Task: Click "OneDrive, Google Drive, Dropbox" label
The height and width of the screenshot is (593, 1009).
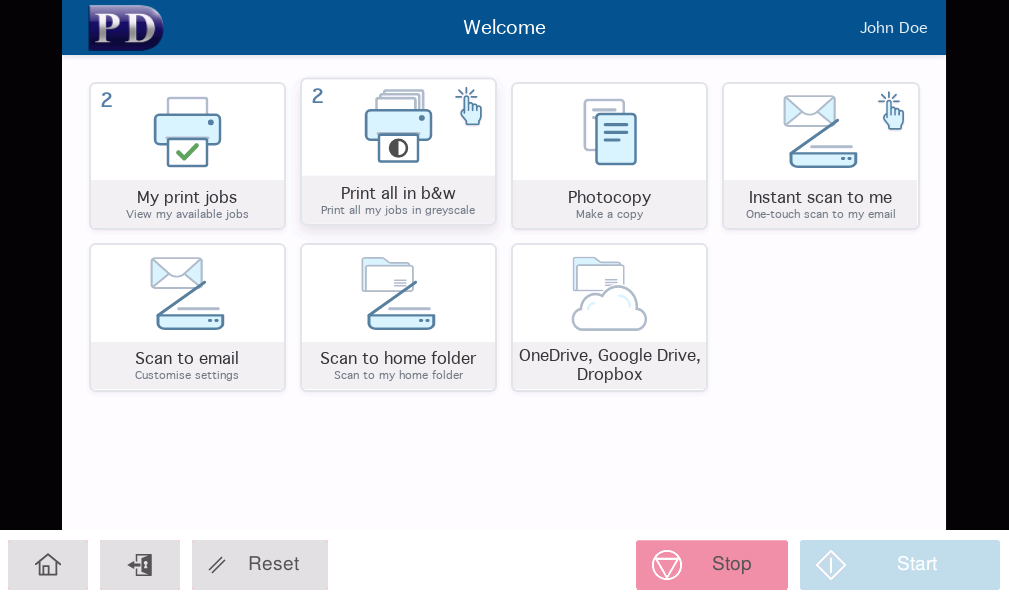Action: 609,365
